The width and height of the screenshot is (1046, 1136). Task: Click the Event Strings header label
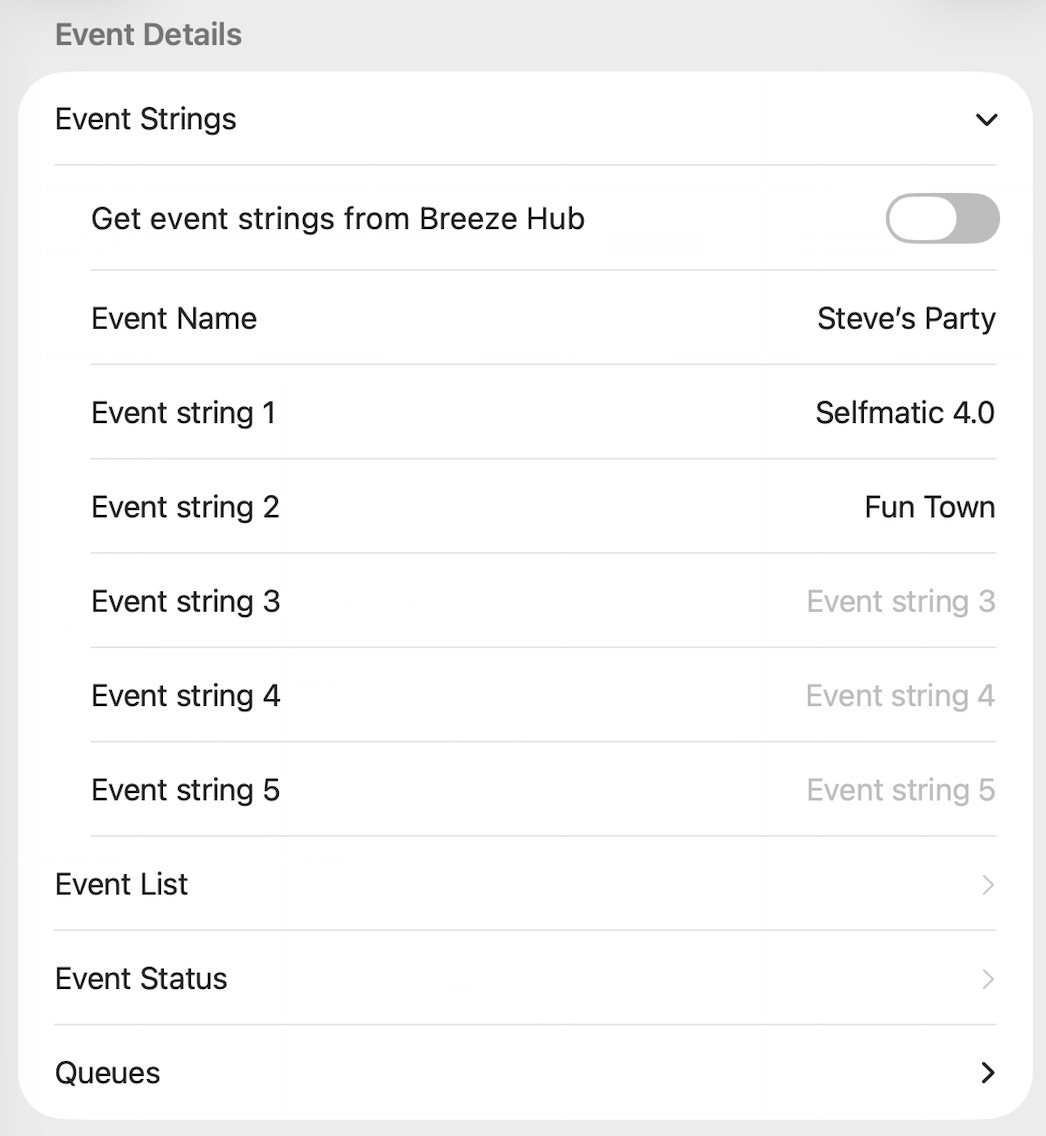pos(146,120)
